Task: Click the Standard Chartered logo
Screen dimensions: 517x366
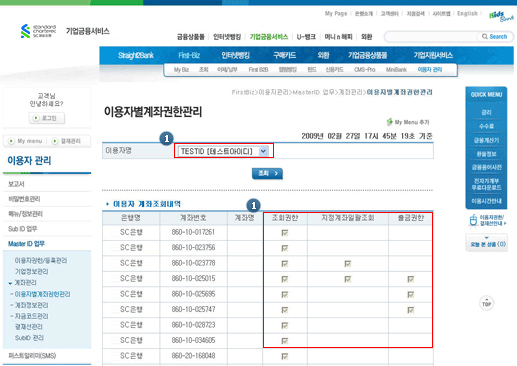Action: coord(38,31)
